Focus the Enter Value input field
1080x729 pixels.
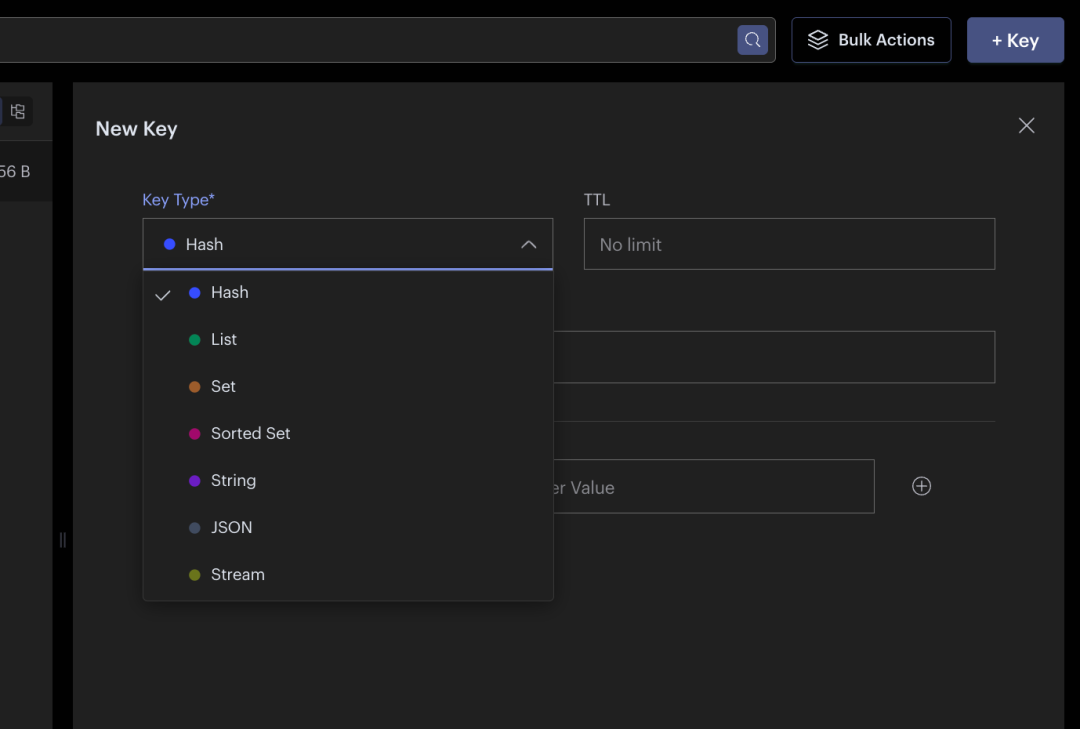point(713,486)
